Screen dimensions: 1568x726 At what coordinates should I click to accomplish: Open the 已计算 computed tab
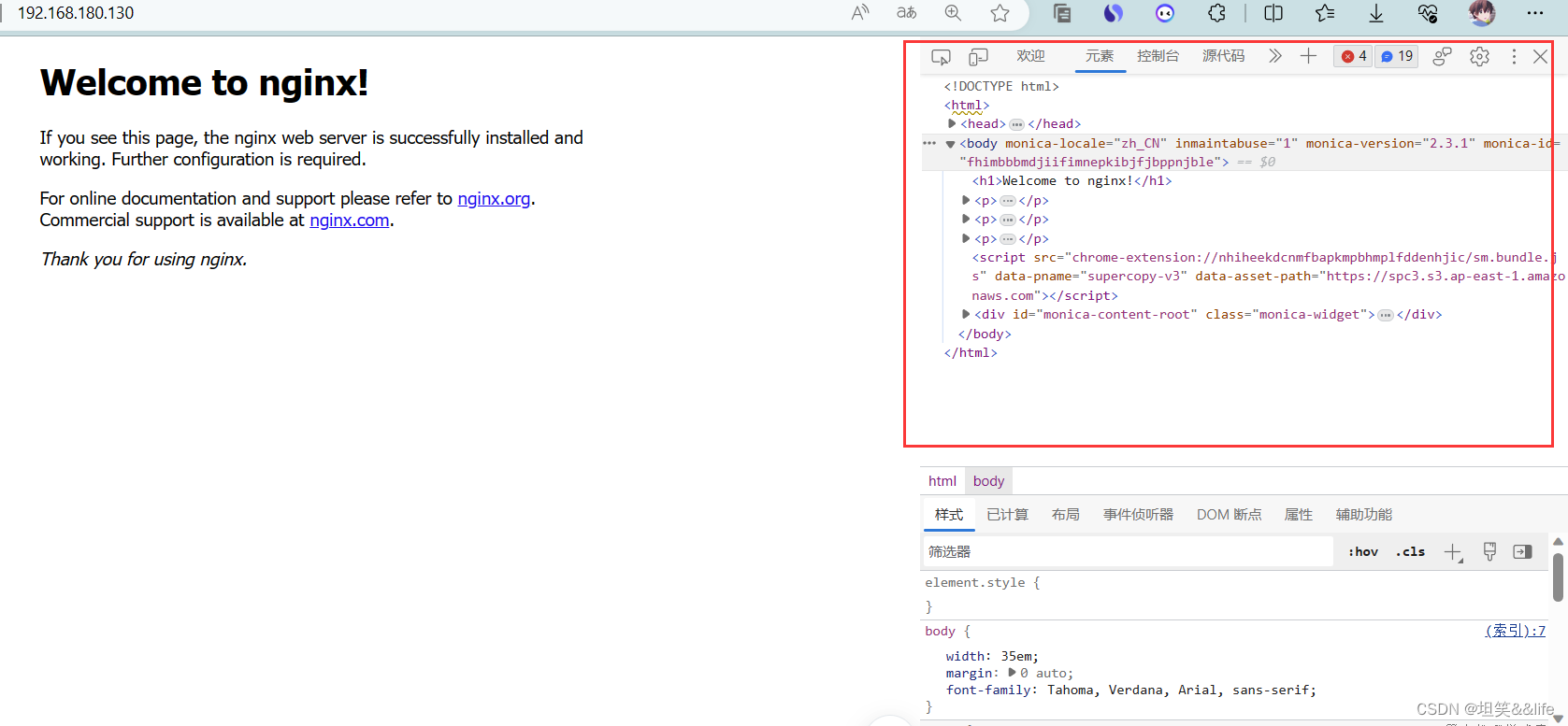[x=1007, y=515]
